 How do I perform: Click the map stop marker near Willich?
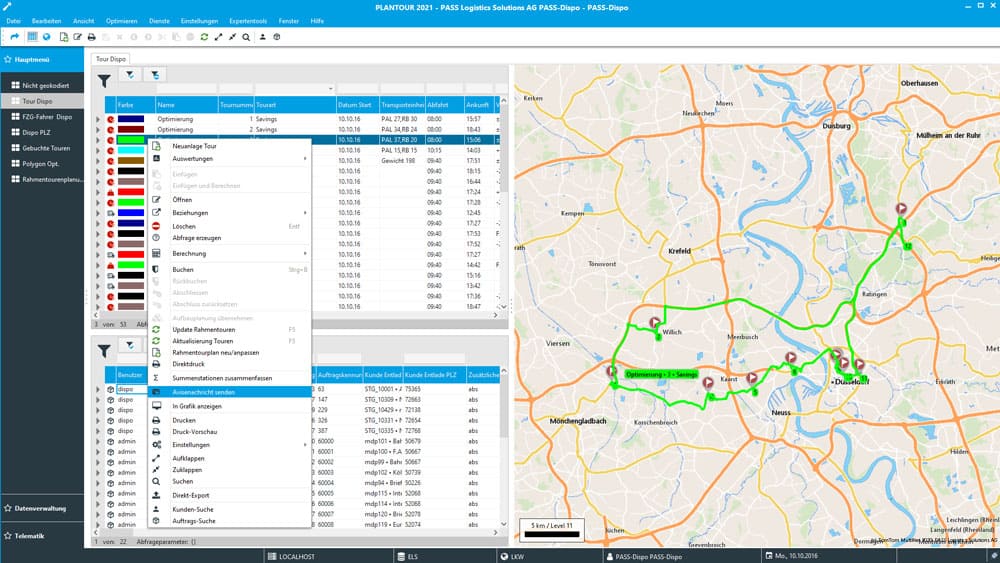click(x=655, y=323)
